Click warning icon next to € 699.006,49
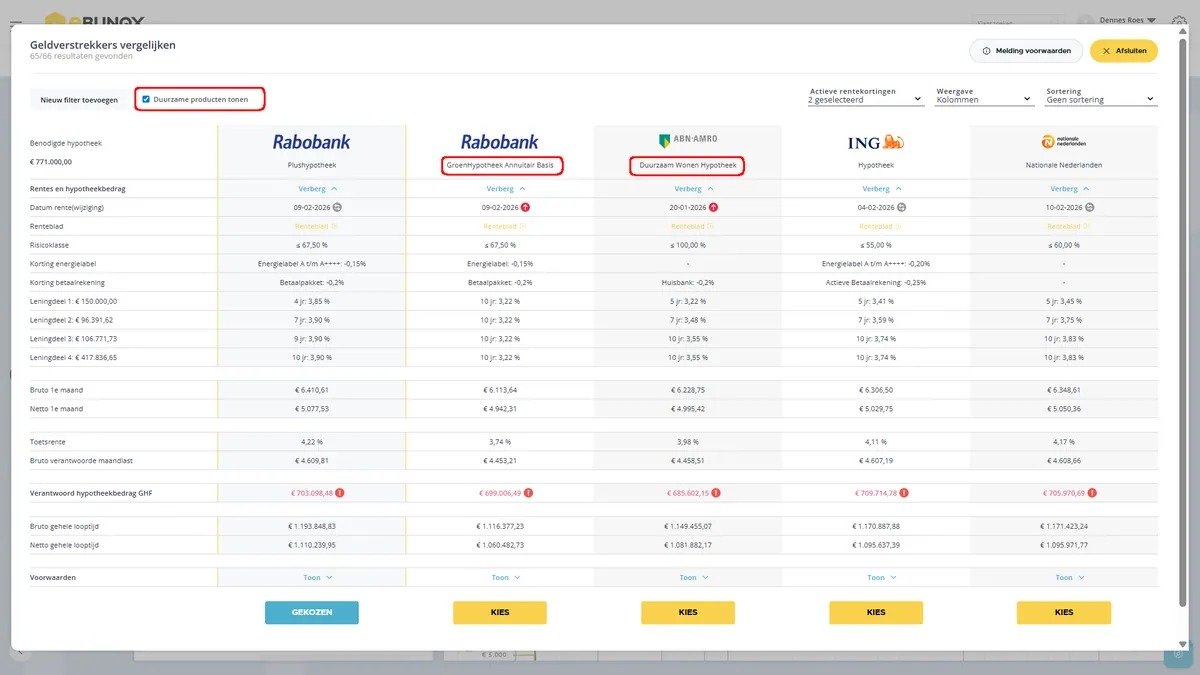This screenshot has height=675, width=1200. 528,492
